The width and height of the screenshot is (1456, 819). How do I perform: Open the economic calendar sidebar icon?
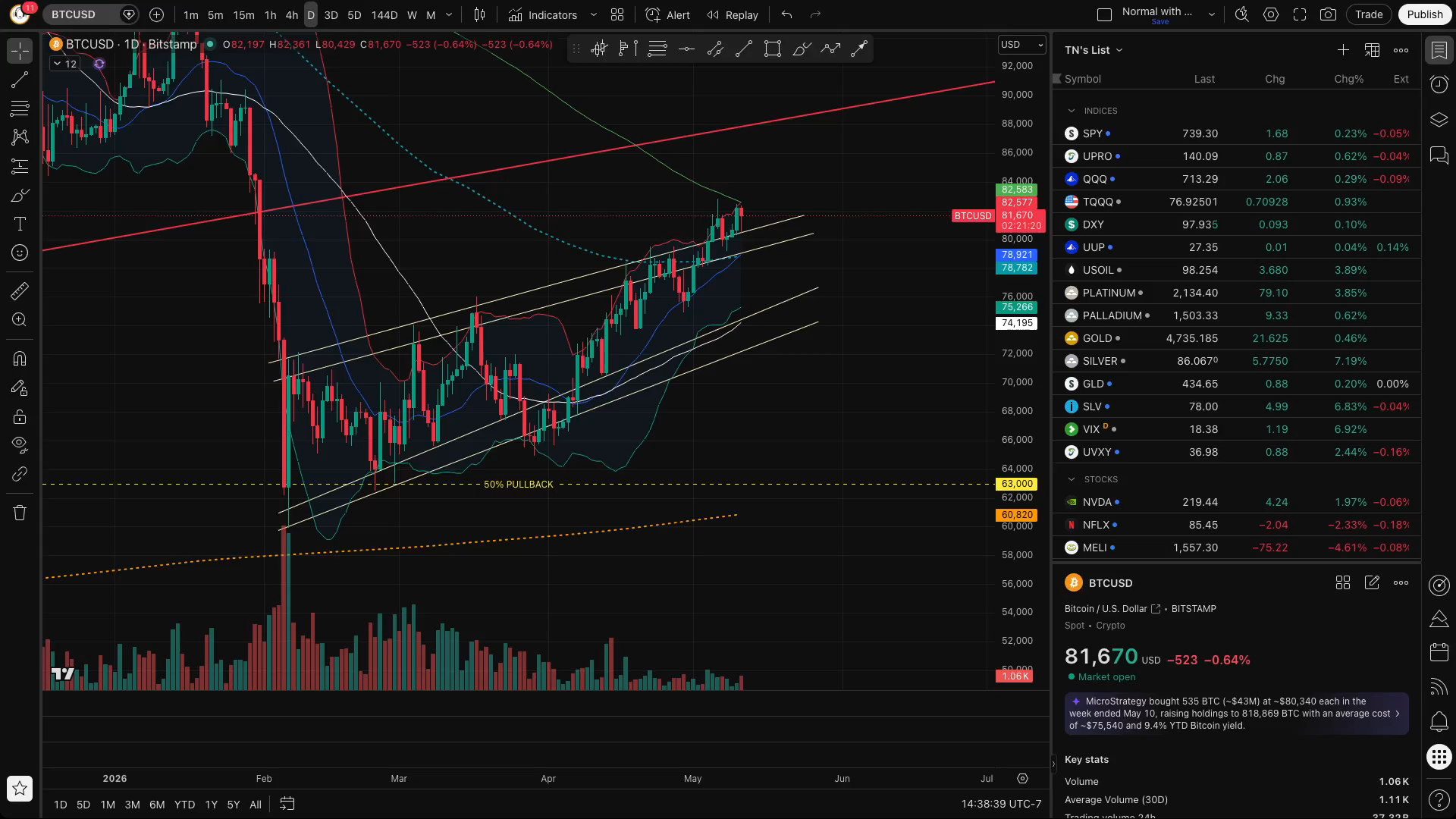point(1439,652)
